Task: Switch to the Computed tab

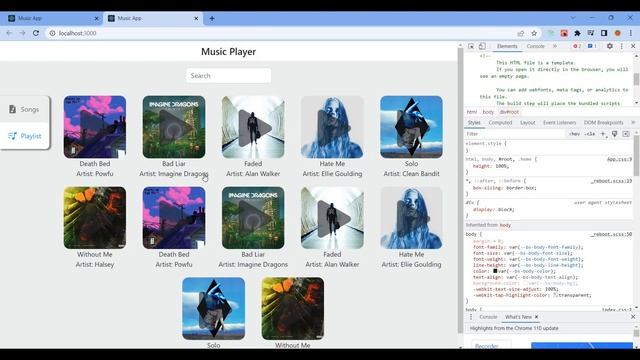Action: pyautogui.click(x=500, y=122)
